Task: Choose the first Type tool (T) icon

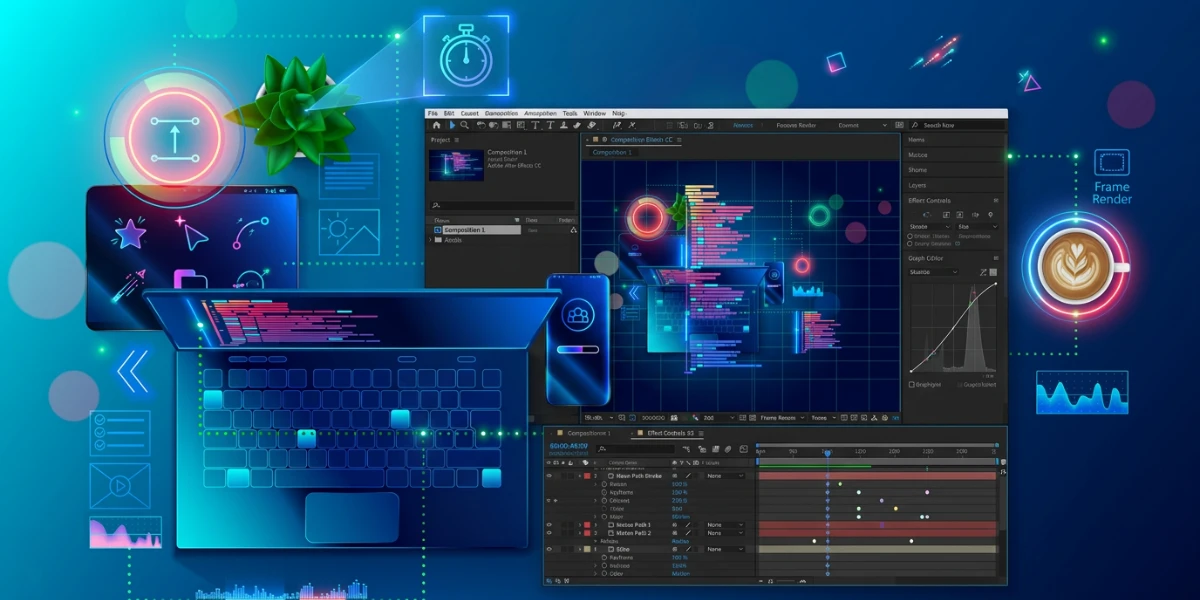Action: click(x=535, y=125)
